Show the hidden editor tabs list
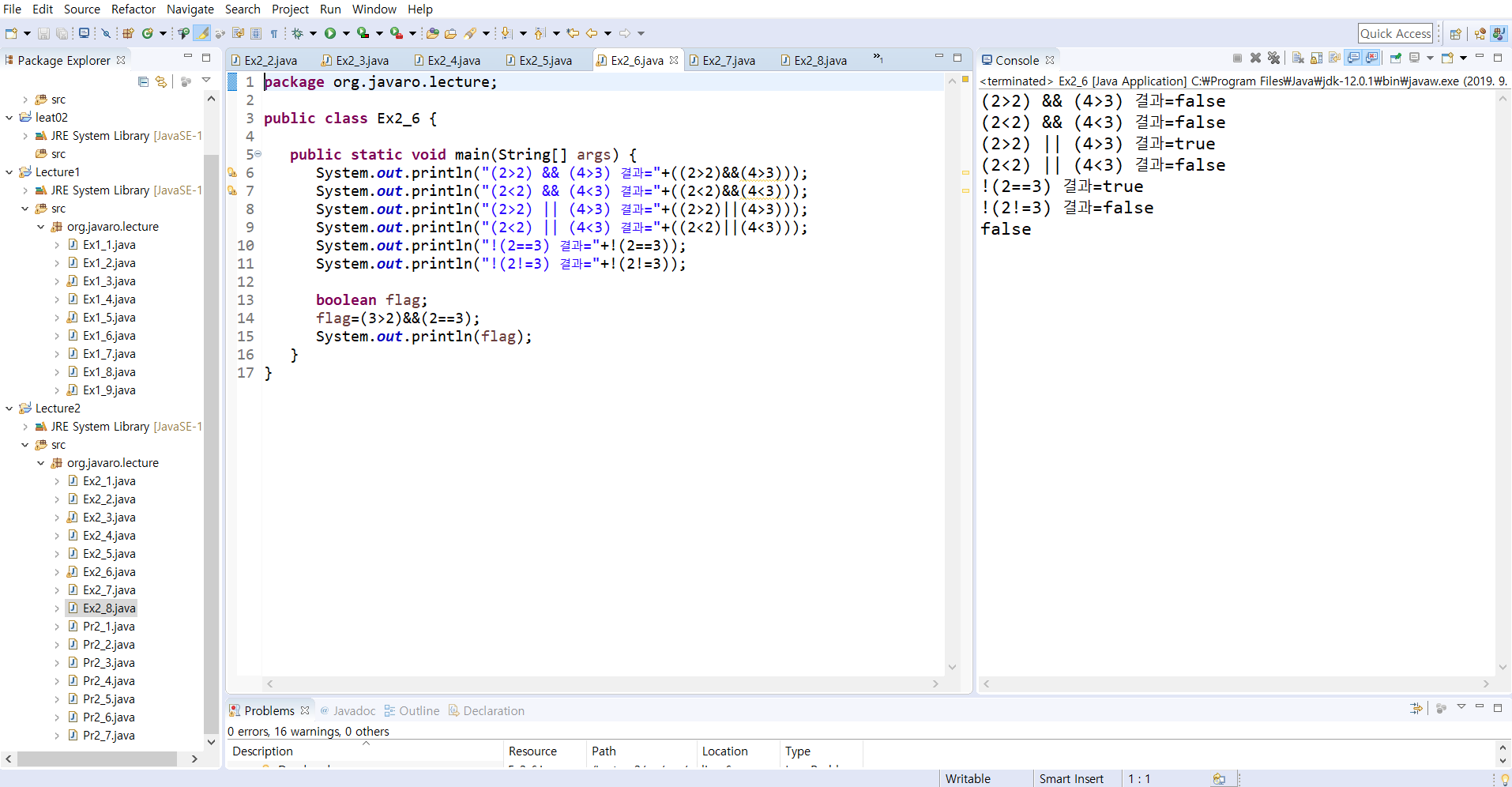This screenshot has width=1512, height=787. click(878, 58)
